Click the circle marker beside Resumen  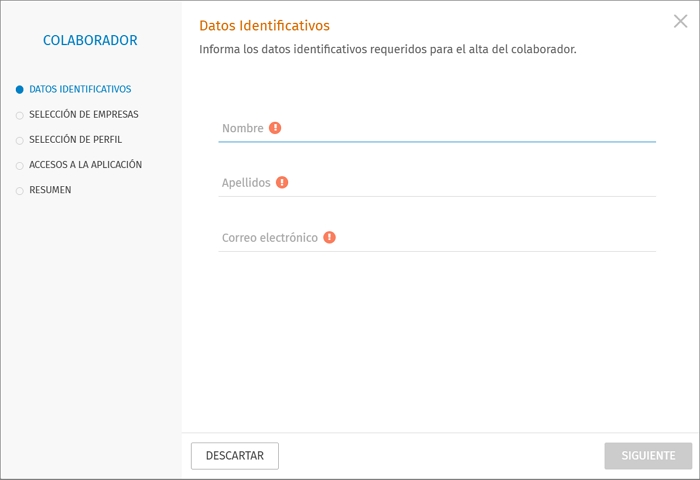click(20, 191)
